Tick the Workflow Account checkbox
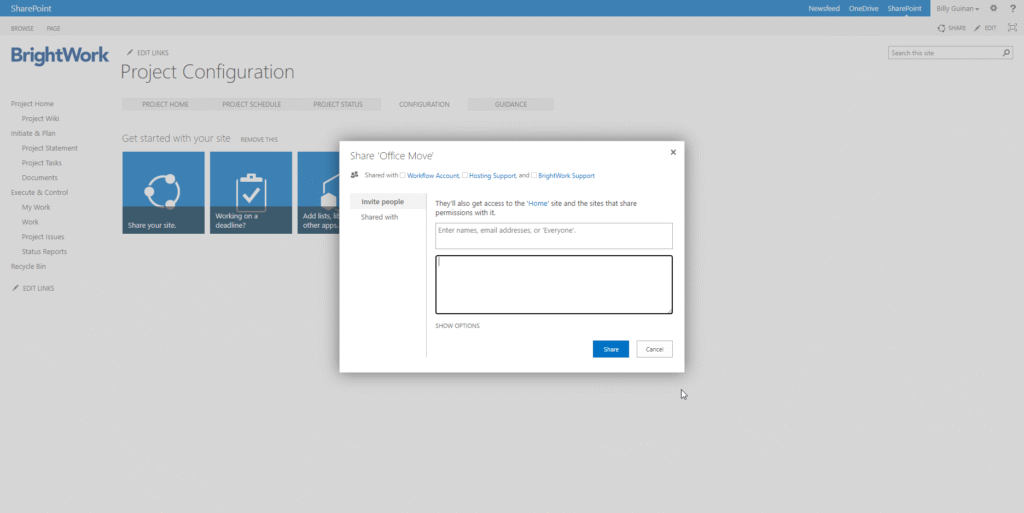Image resolution: width=1024 pixels, height=513 pixels. (x=403, y=176)
